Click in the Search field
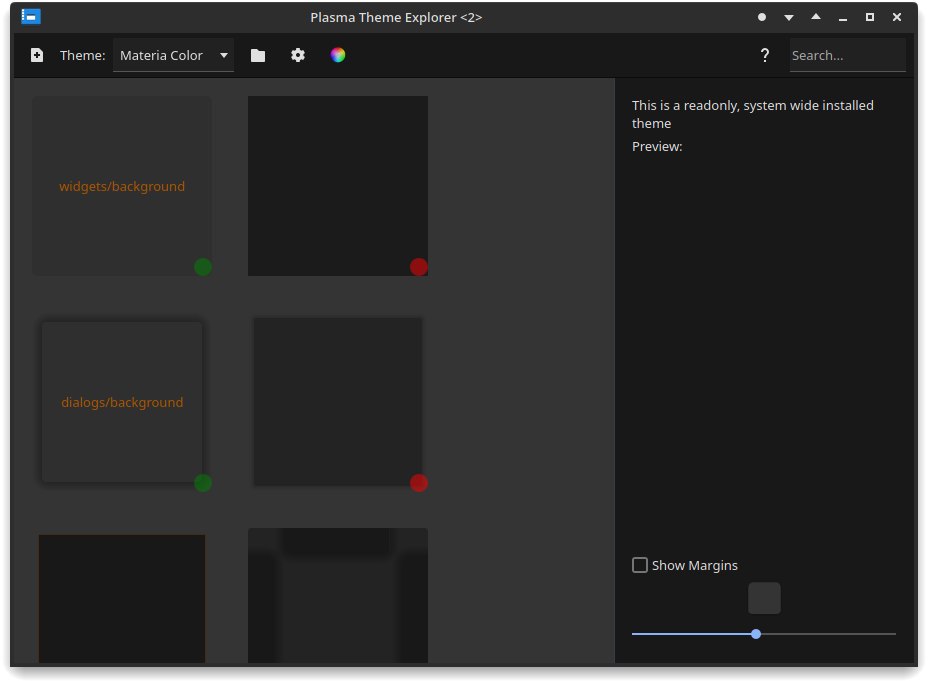The height and width of the screenshot is (681, 928). [x=848, y=56]
